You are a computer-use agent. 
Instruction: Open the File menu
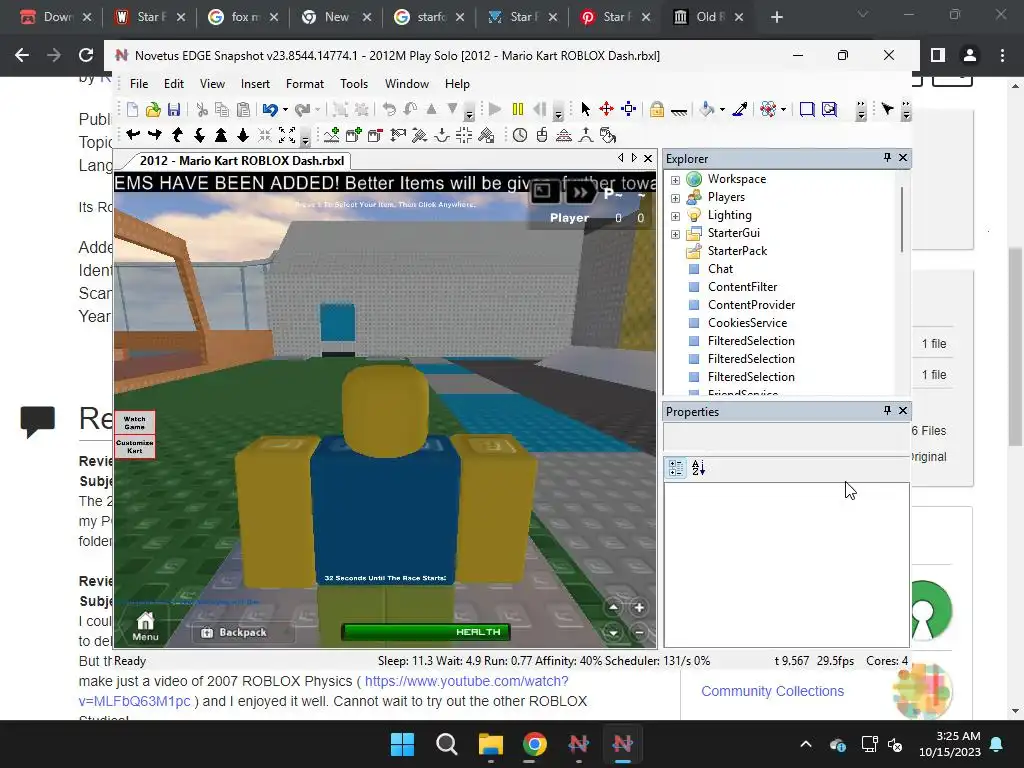138,84
